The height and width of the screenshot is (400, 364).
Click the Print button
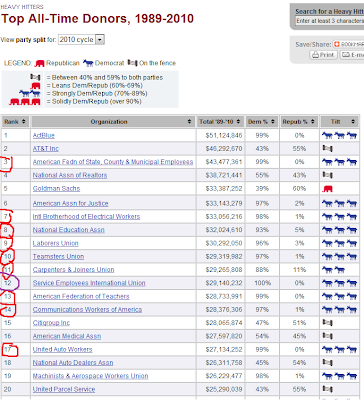323,55
